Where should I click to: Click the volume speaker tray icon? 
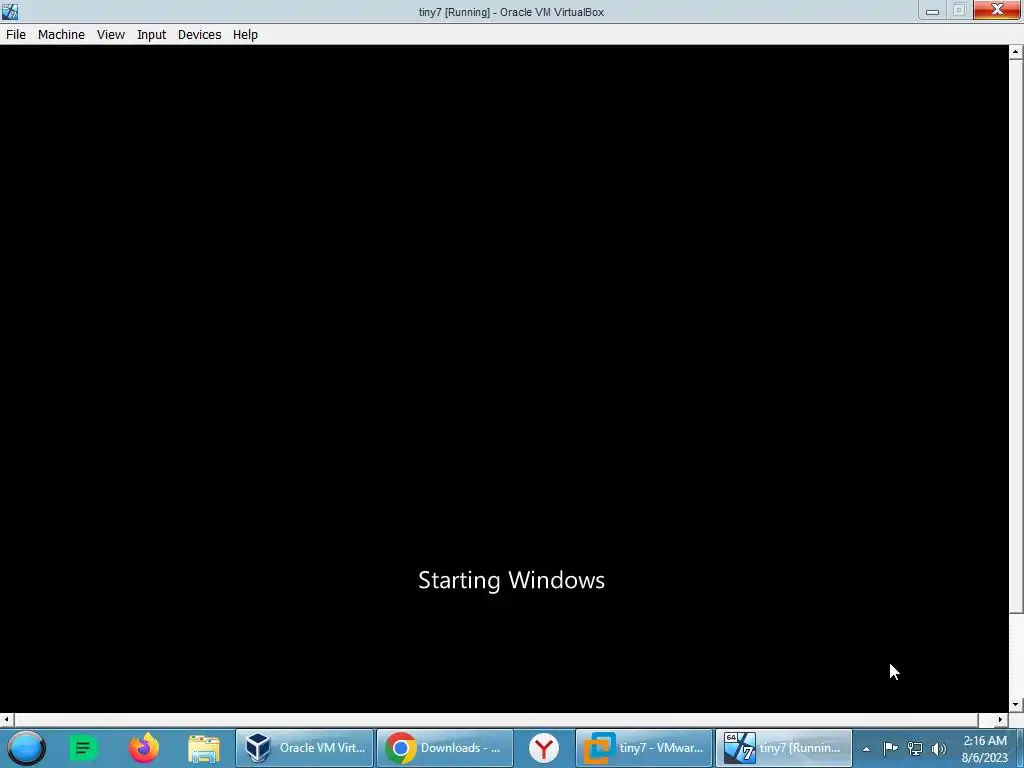(939, 748)
